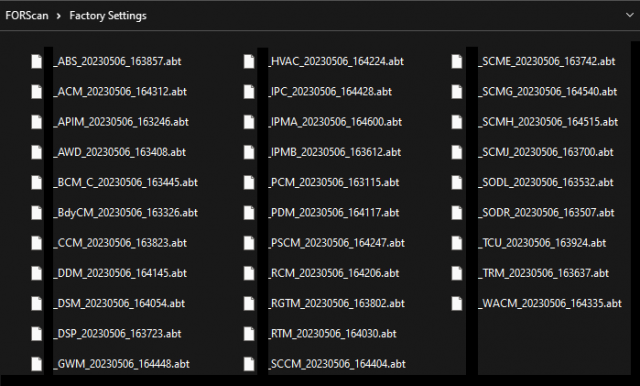Select the file name _HVAC_20230506_164224.abt
The width and height of the screenshot is (640, 386).
click(x=336, y=61)
